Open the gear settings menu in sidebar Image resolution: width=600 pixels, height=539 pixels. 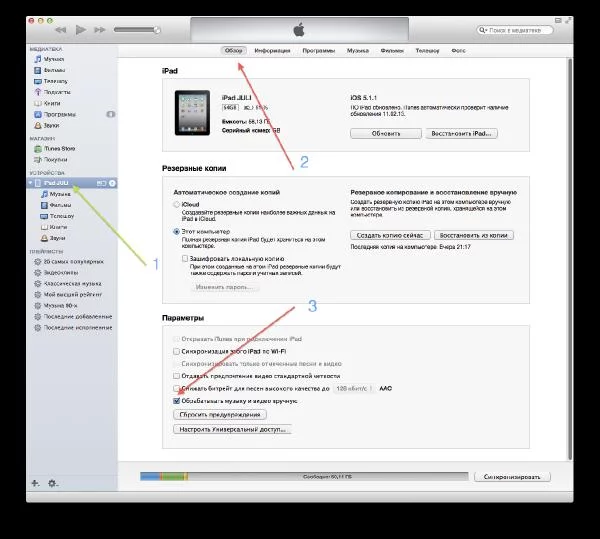coord(52,483)
